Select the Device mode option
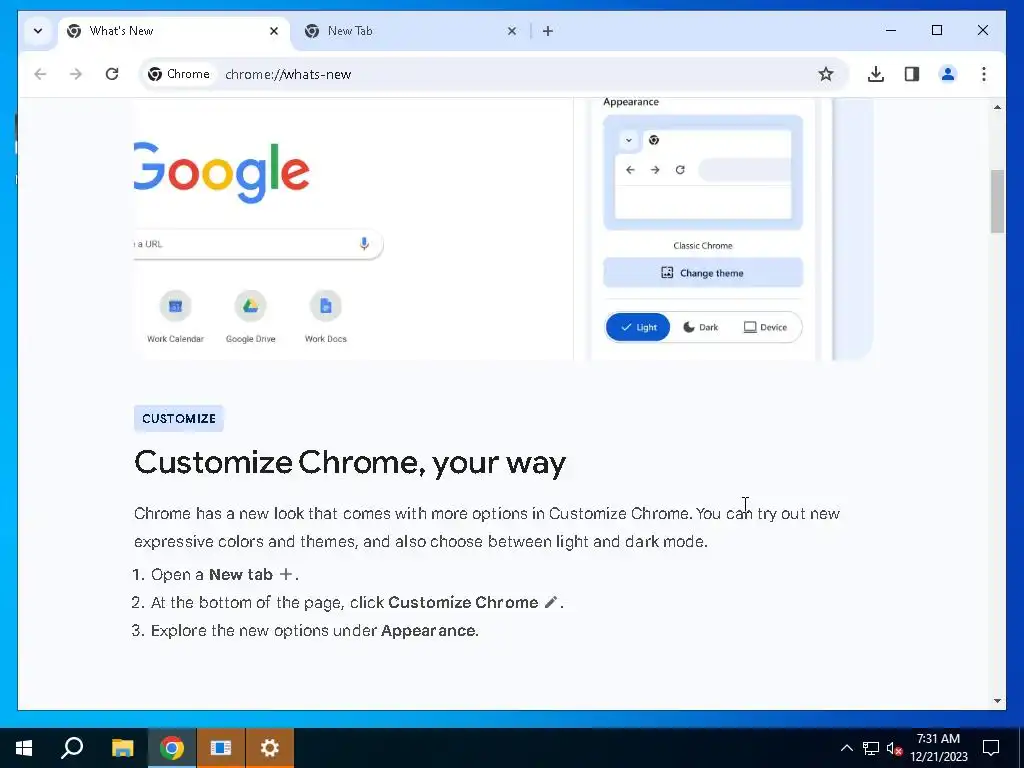The width and height of the screenshot is (1024, 768). point(765,327)
